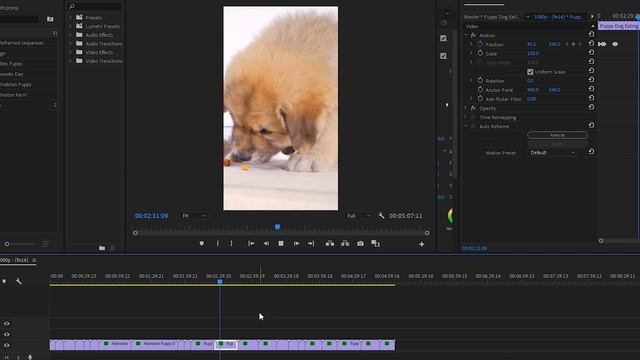
Task: Reset the Anchor Point parameter
Action: coord(591,89)
